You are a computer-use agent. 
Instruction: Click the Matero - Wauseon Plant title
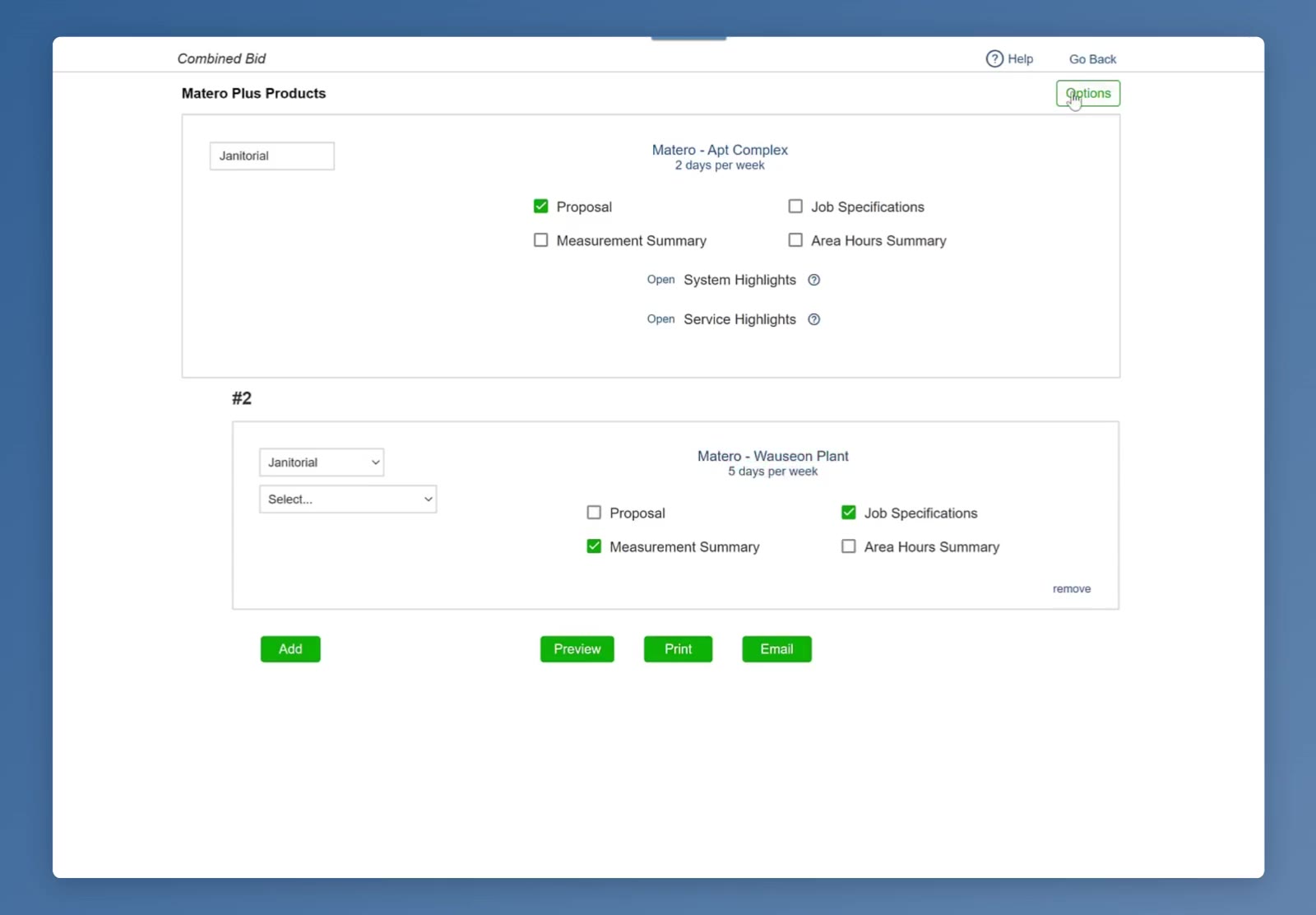coord(773,456)
